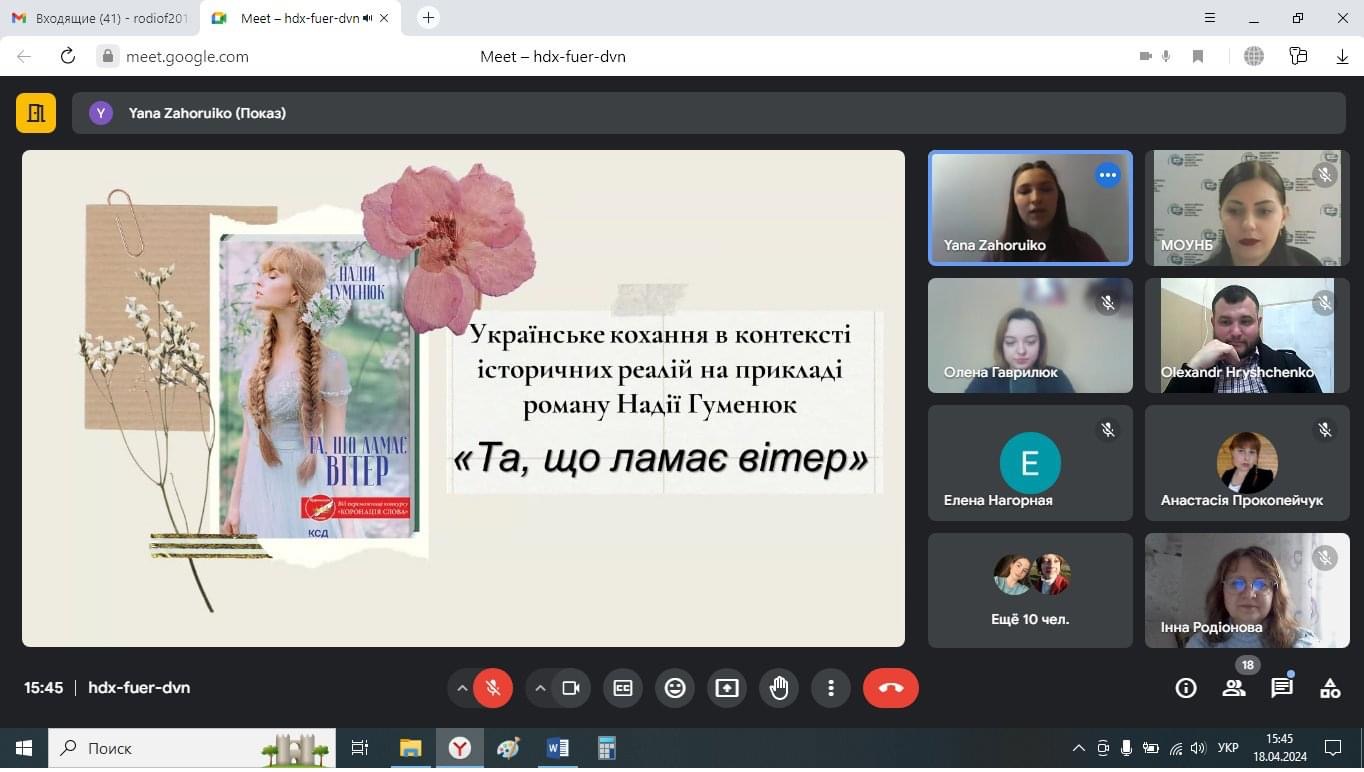Screen dimensions: 1364x772
Task: Switch keyboard language УКР indicator
Action: [x=1229, y=748]
